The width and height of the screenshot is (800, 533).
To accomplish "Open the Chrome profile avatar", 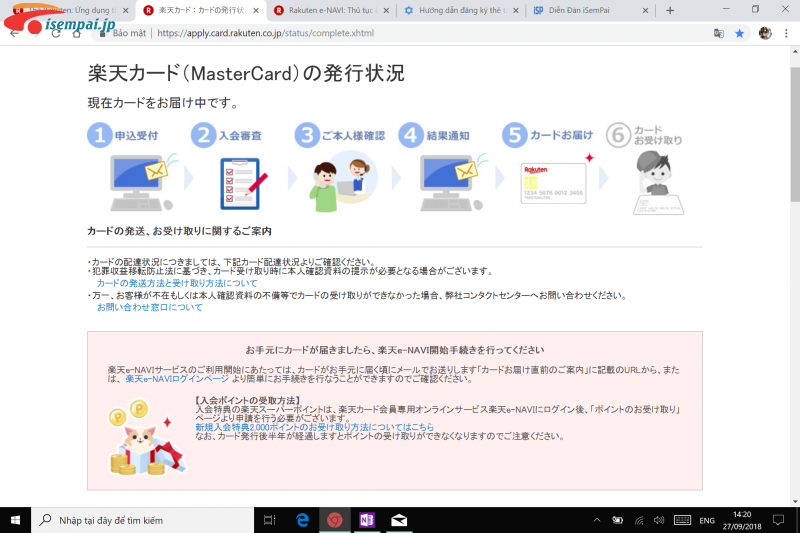I will (765, 33).
